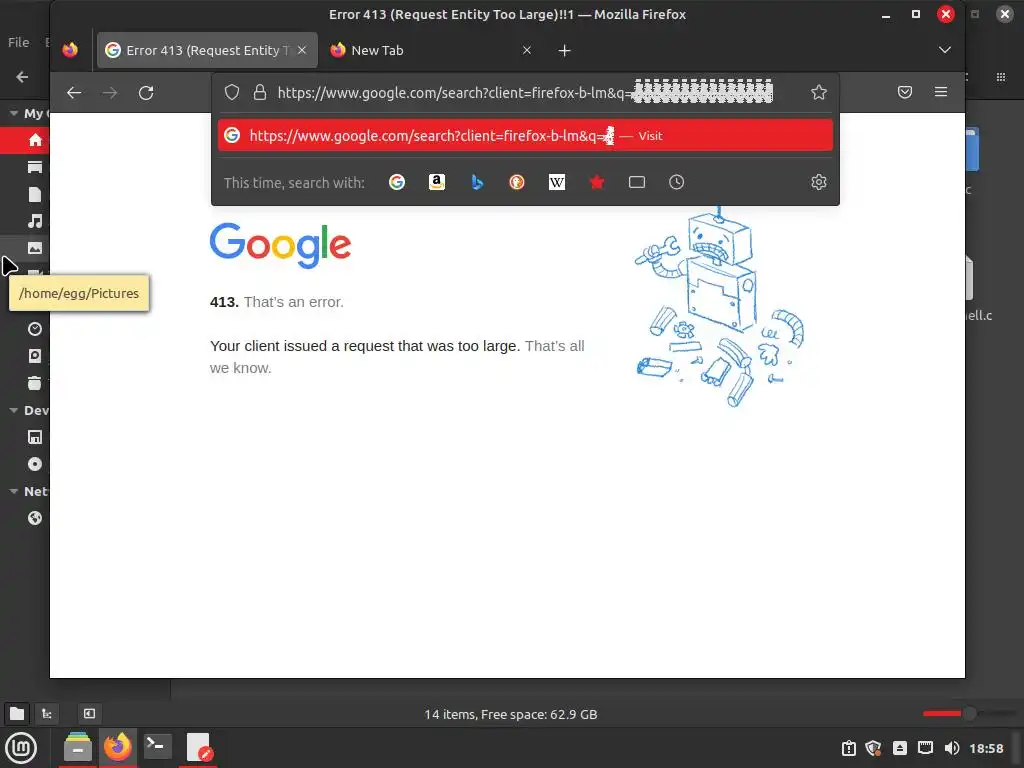Open network icon in system tray
The height and width of the screenshot is (768, 1024).
[x=925, y=748]
